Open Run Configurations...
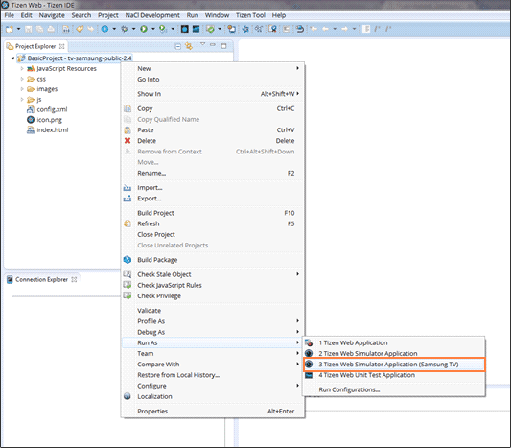The height and width of the screenshot is (448, 511). coord(394,389)
